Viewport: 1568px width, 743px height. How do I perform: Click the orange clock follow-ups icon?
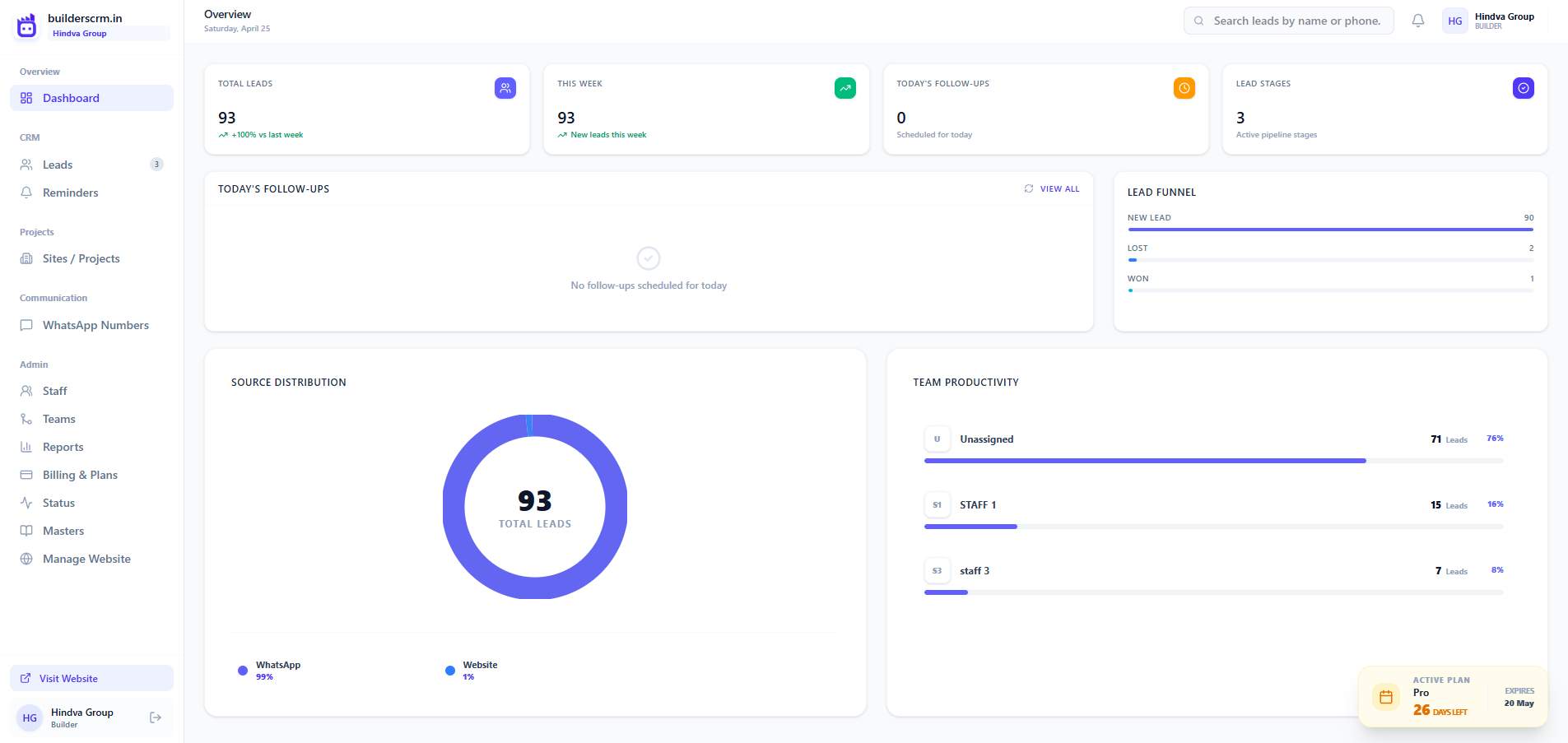coord(1184,88)
